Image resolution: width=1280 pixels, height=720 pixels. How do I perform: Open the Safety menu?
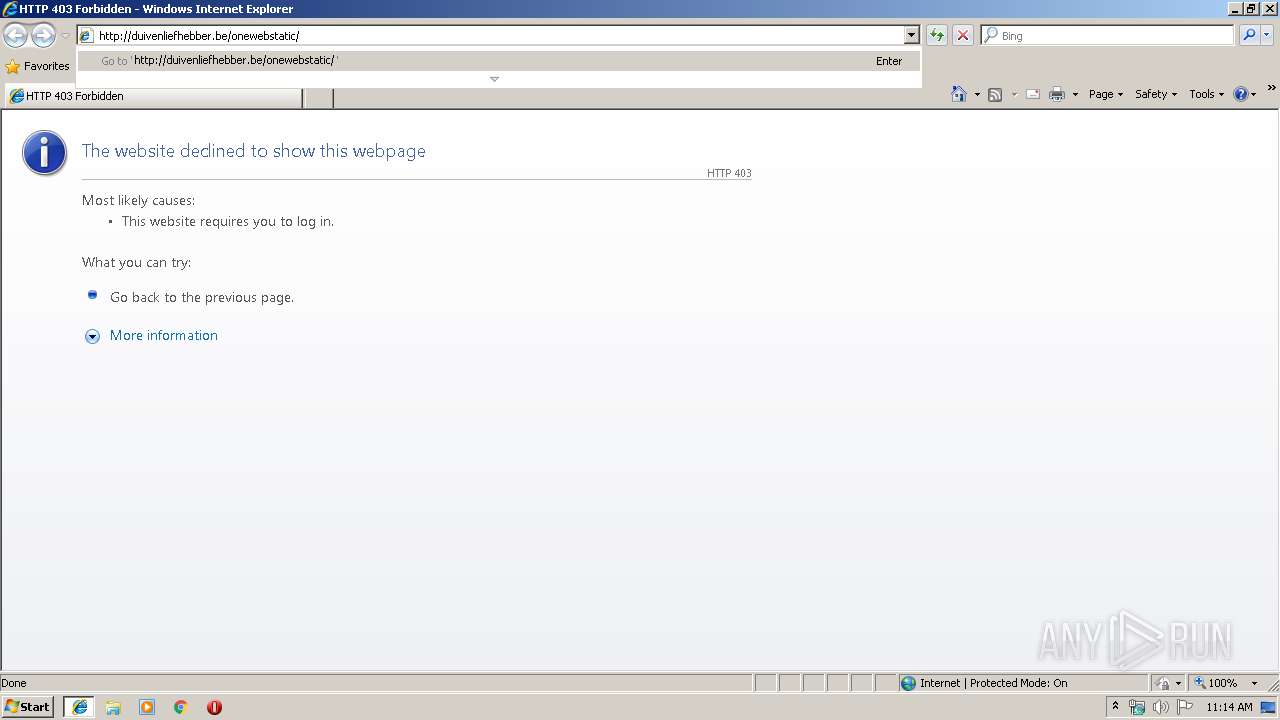click(x=1155, y=94)
